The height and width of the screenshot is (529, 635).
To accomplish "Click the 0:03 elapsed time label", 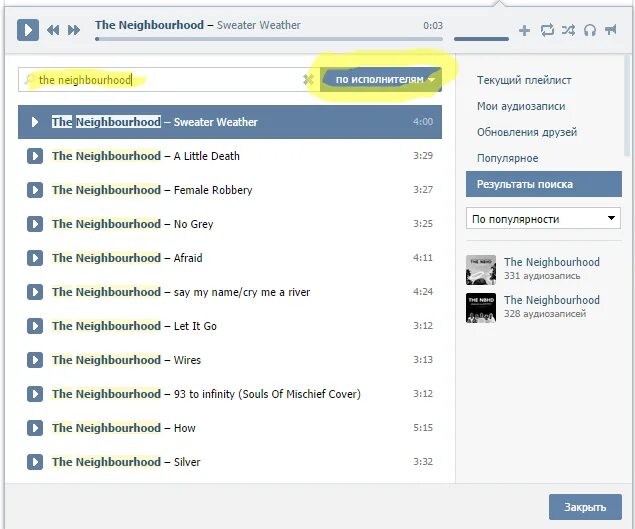I will point(433,26).
